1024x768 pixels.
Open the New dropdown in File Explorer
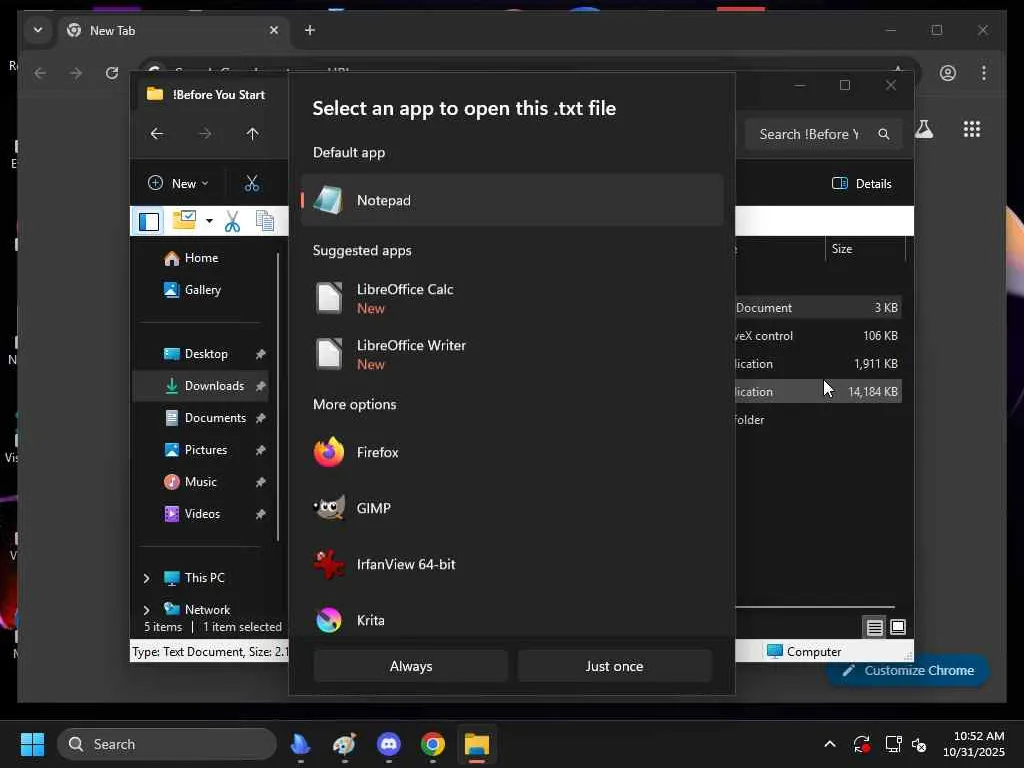178,184
